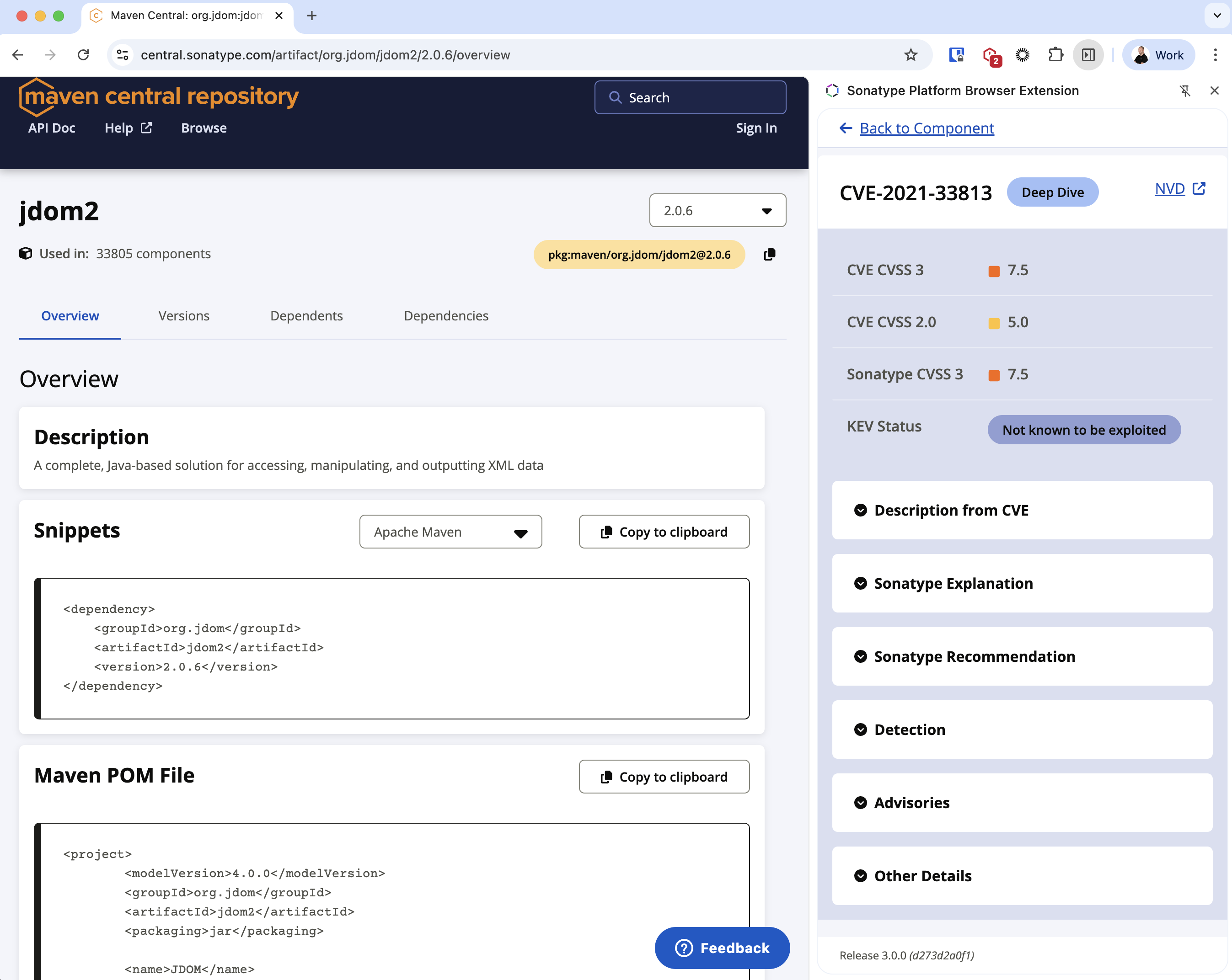1232x980 pixels.
Task: Bookmark this page with the star icon
Action: click(x=911, y=55)
